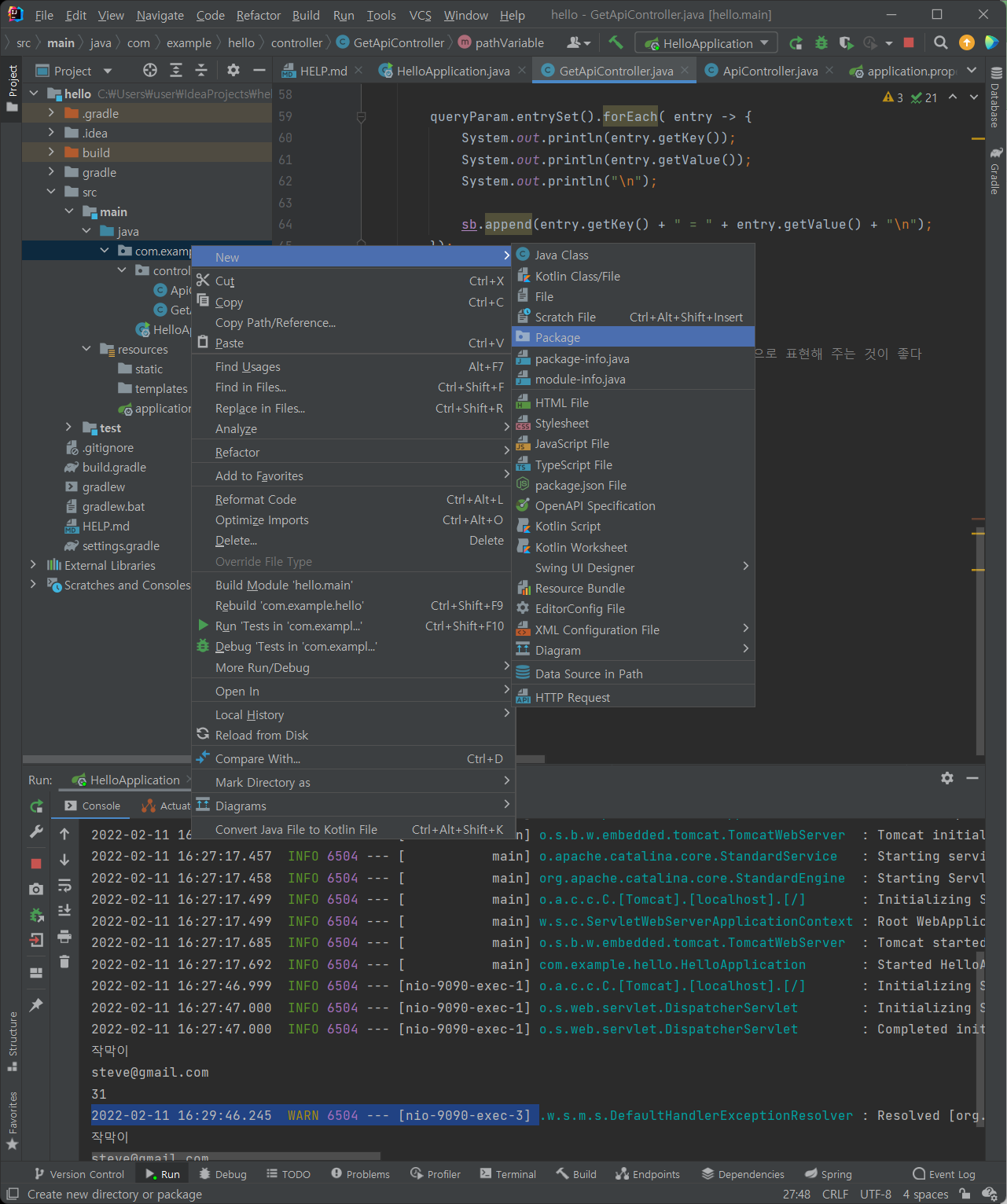Expand Scratches and Consoles node
Screen dimensions: 1007x1204
tap(33, 585)
